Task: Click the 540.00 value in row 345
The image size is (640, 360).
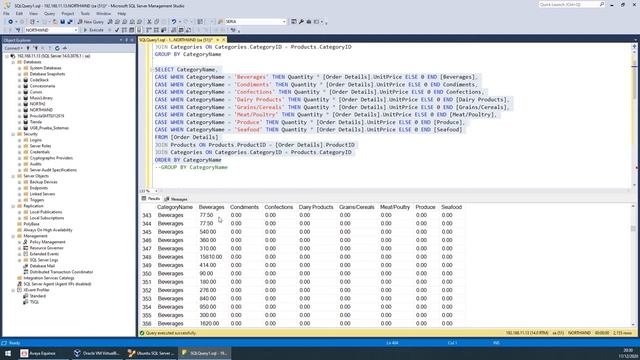Action: click(208, 232)
